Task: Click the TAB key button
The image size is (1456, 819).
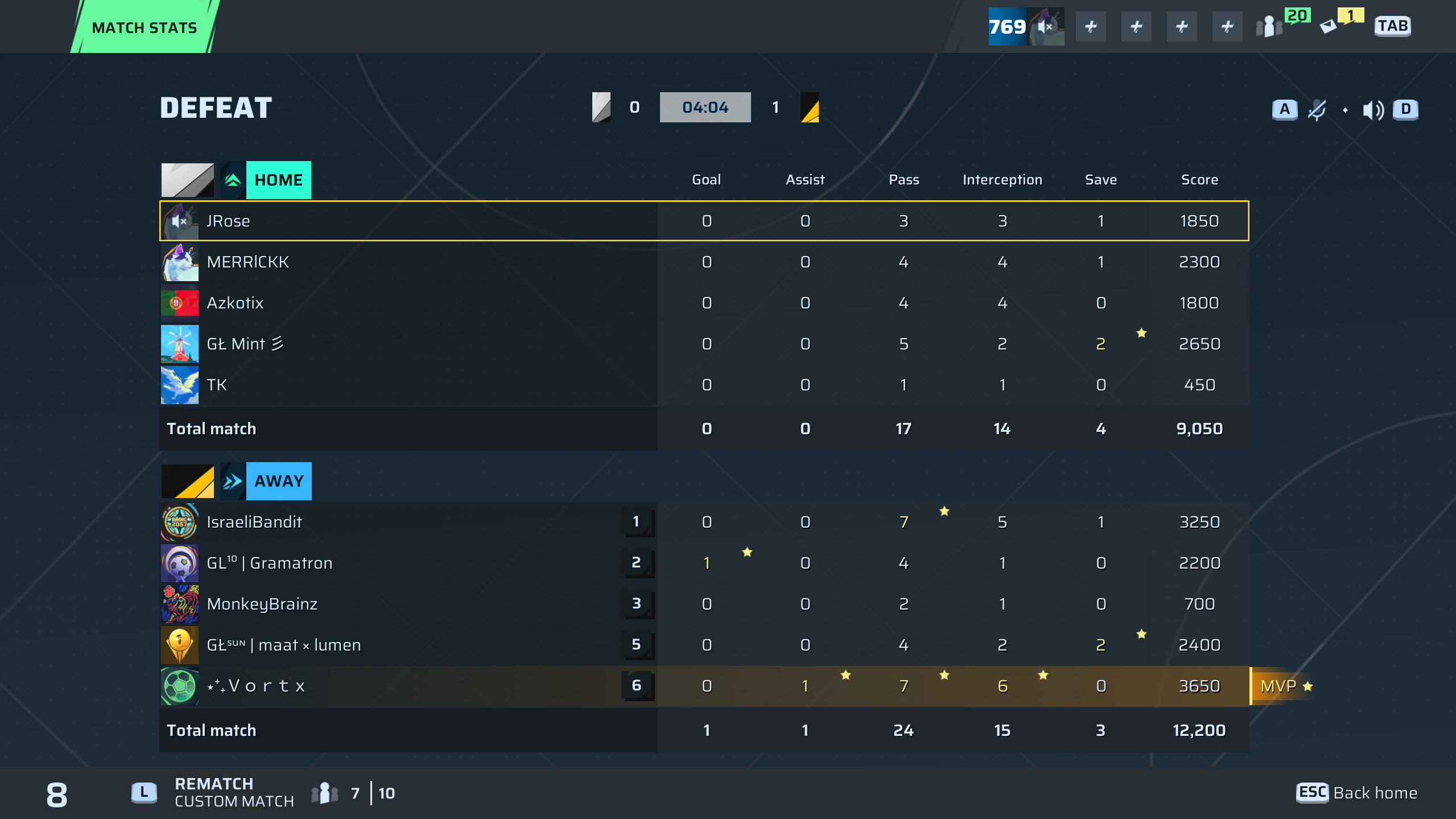Action: [1392, 26]
